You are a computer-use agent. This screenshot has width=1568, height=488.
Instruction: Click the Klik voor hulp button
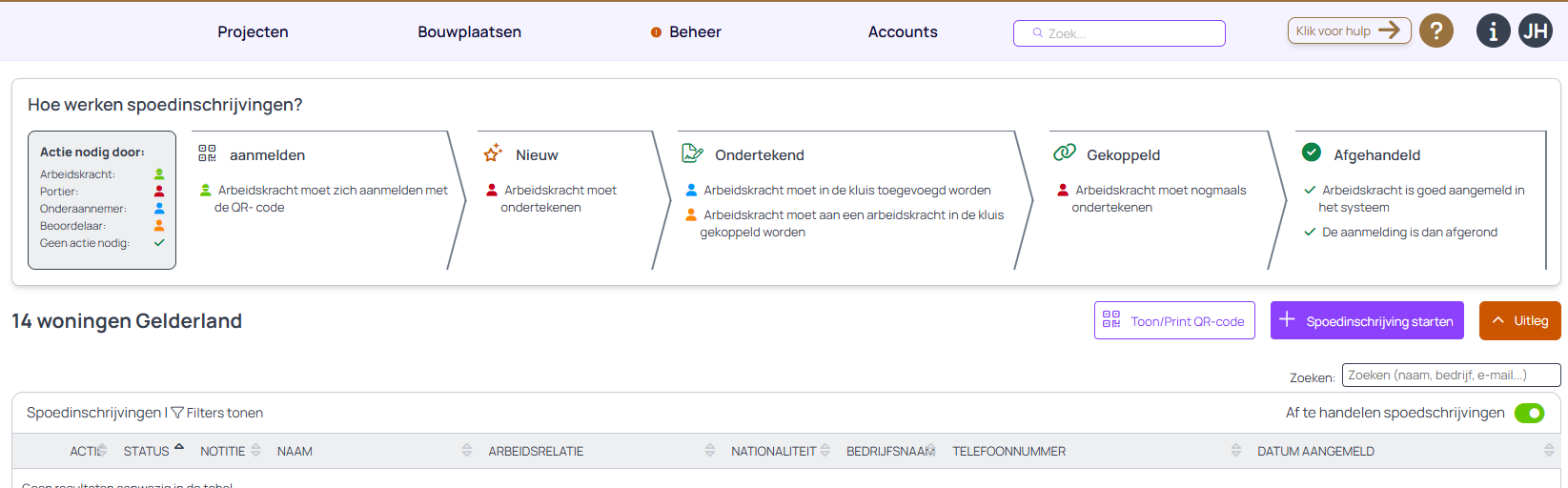tap(1349, 30)
